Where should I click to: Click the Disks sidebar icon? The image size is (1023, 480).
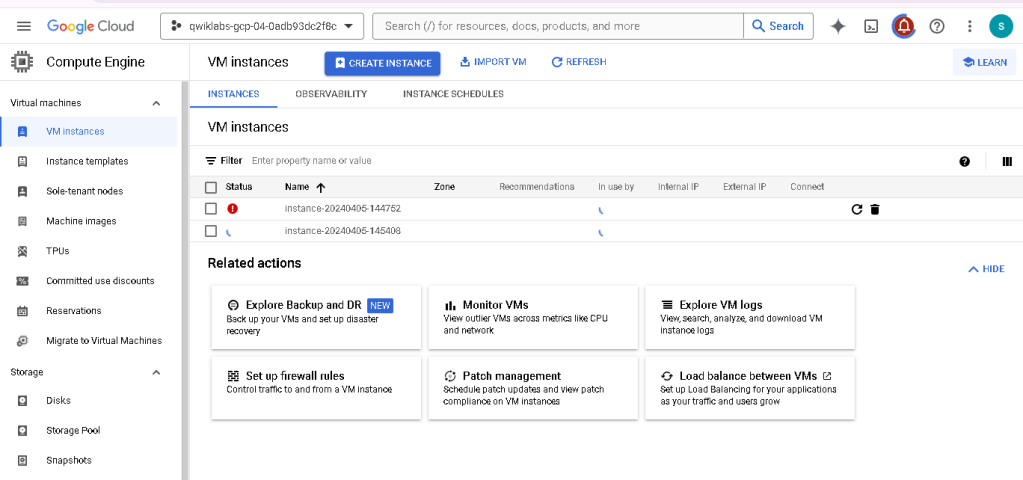click(x=22, y=400)
